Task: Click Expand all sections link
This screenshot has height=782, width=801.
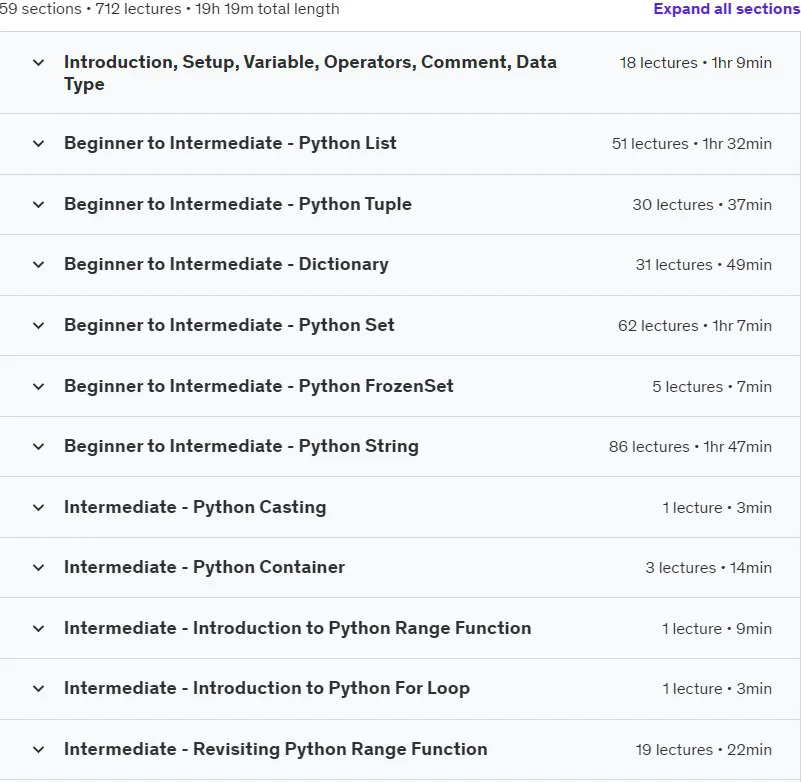Action: (726, 9)
